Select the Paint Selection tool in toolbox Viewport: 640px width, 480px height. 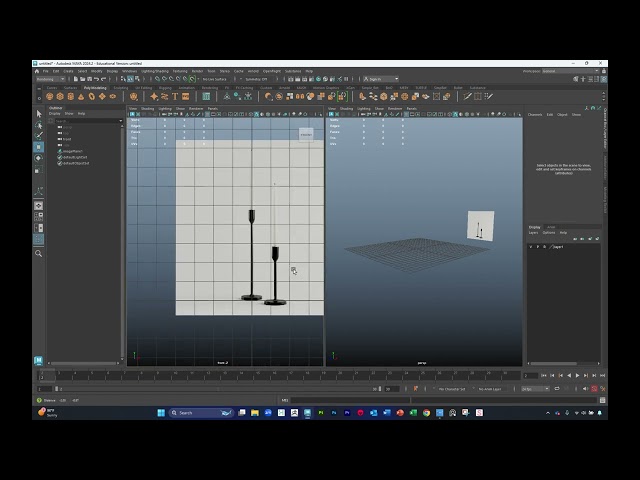coord(39,136)
